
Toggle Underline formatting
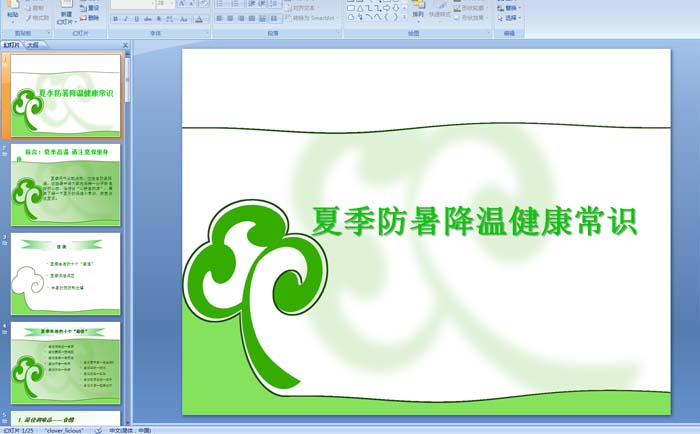pos(137,19)
